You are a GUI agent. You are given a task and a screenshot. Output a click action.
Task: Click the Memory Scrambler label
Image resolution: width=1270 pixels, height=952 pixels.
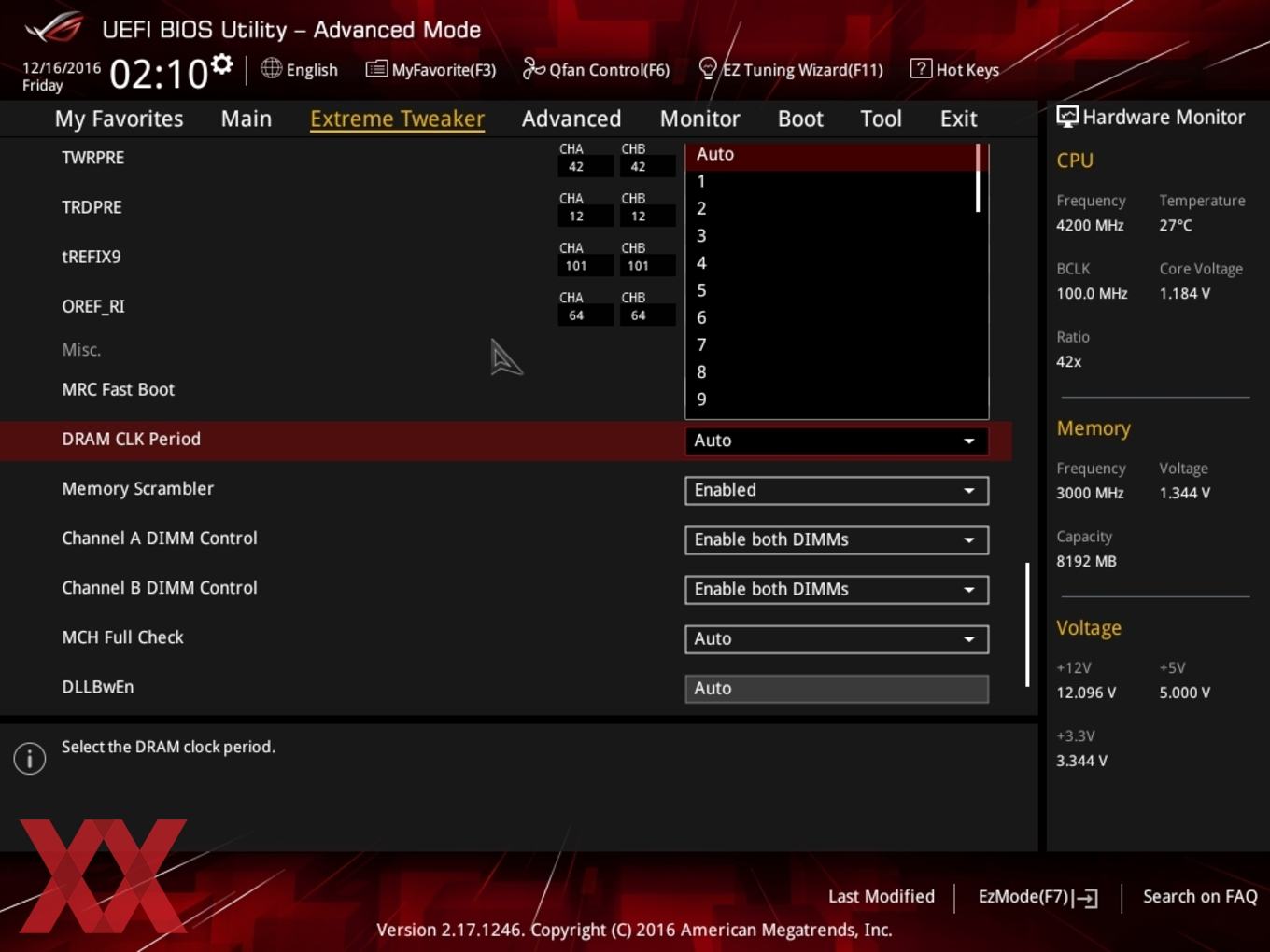137,489
